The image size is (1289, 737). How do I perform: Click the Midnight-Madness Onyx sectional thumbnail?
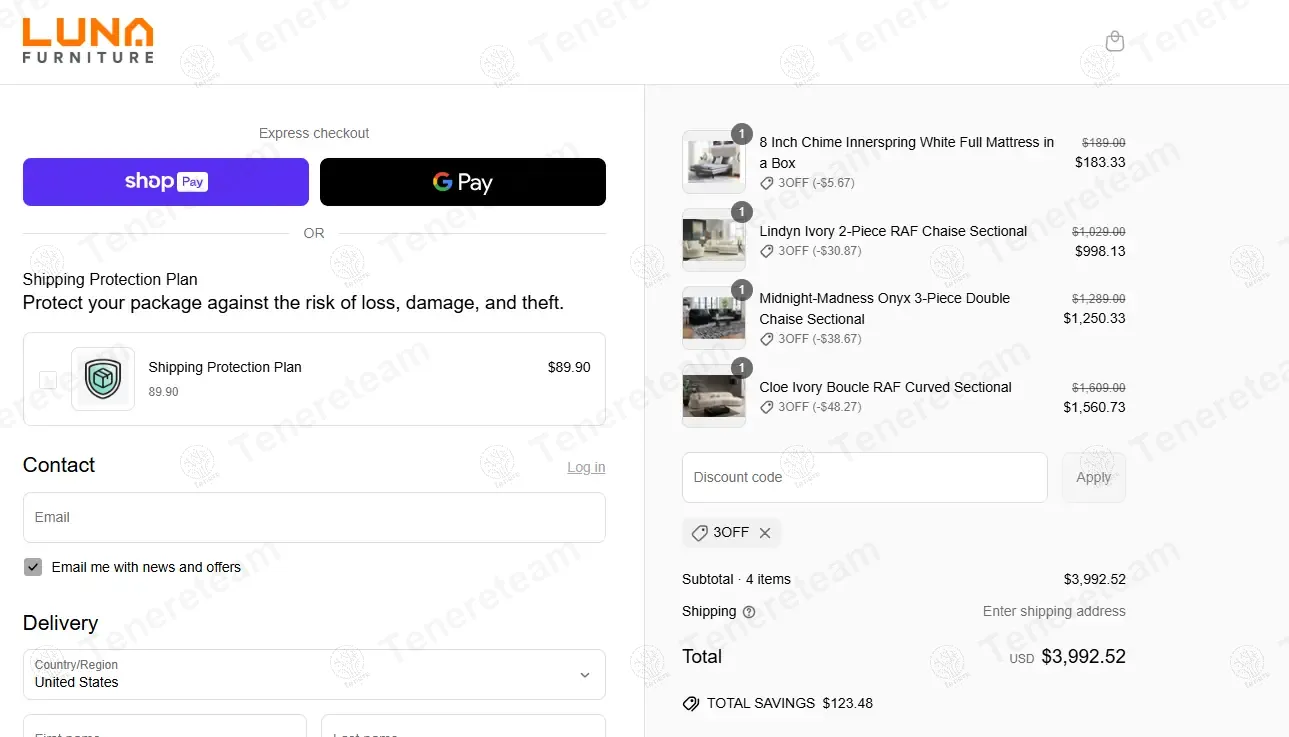pyautogui.click(x=713, y=318)
